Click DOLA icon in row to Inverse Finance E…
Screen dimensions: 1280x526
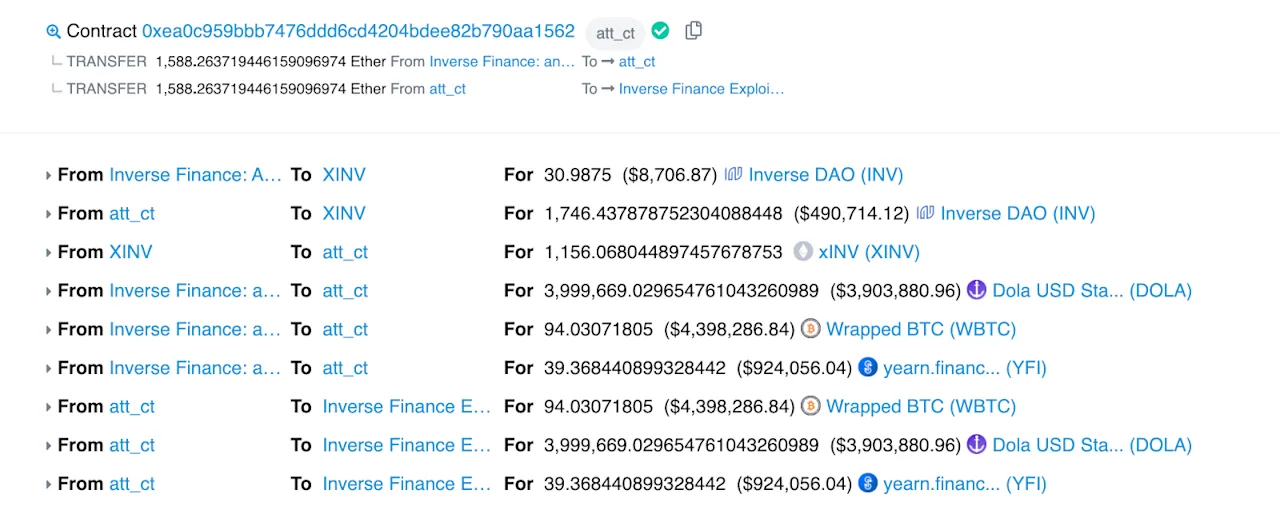click(x=976, y=445)
